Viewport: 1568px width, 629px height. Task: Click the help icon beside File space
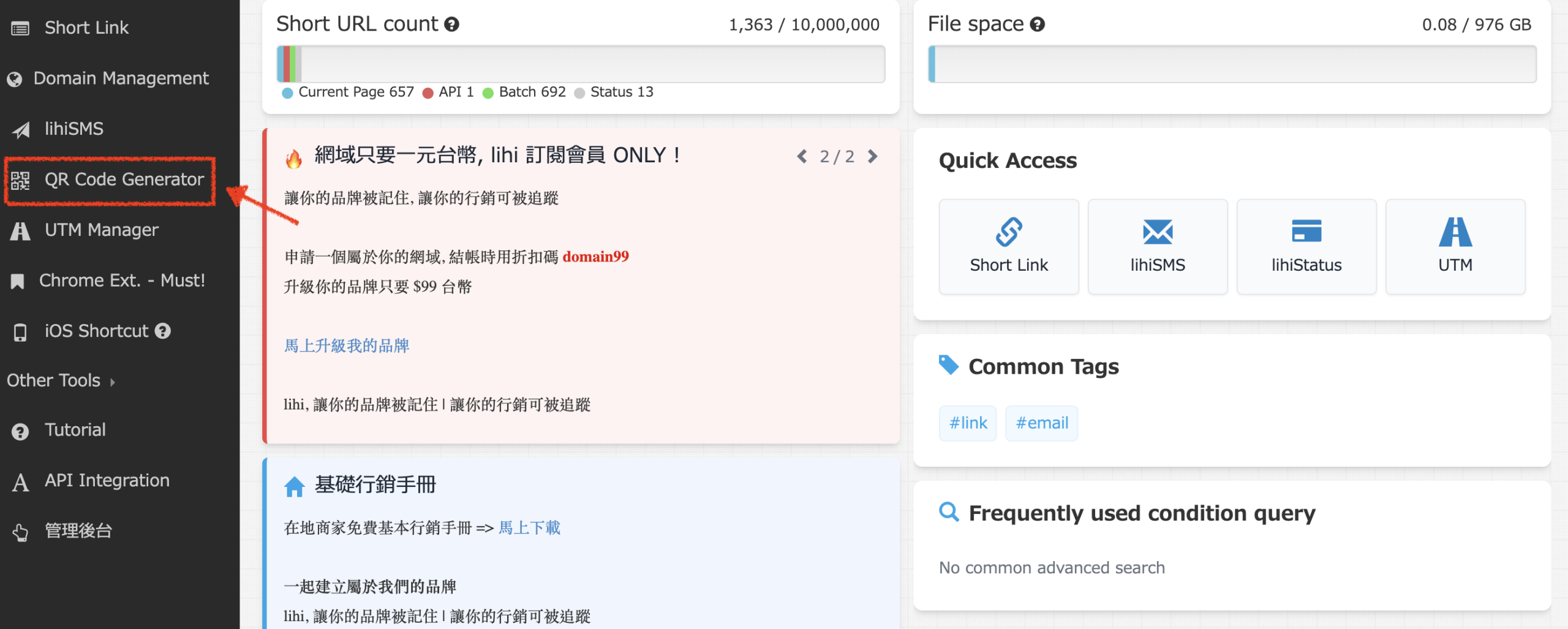click(1037, 24)
